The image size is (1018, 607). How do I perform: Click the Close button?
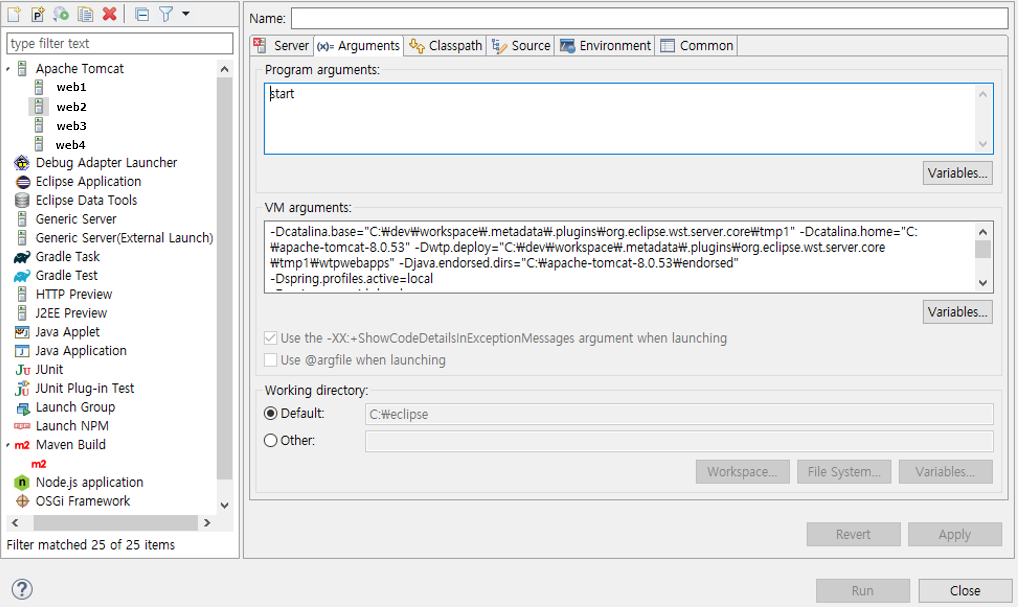pos(965,591)
